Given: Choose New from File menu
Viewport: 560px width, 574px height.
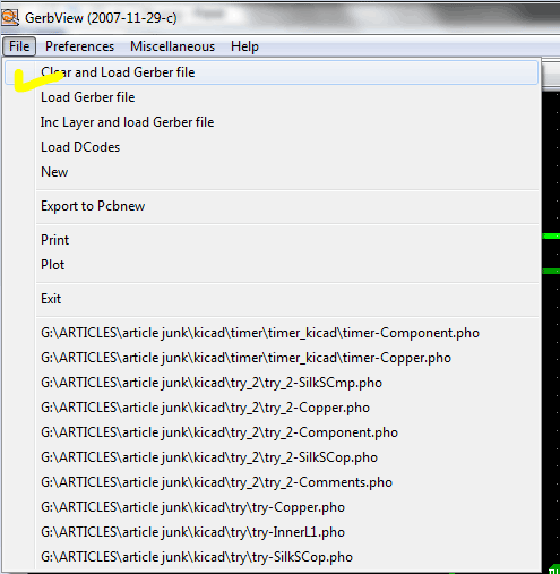Looking at the screenshot, I should click(272, 172).
